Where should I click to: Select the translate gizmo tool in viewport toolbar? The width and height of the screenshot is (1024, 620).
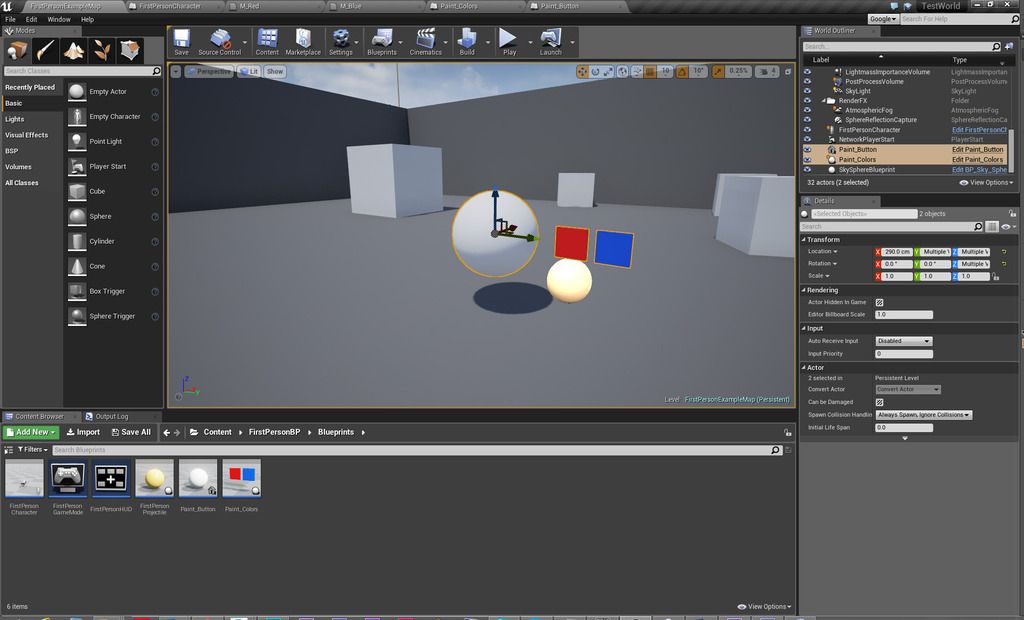[582, 71]
